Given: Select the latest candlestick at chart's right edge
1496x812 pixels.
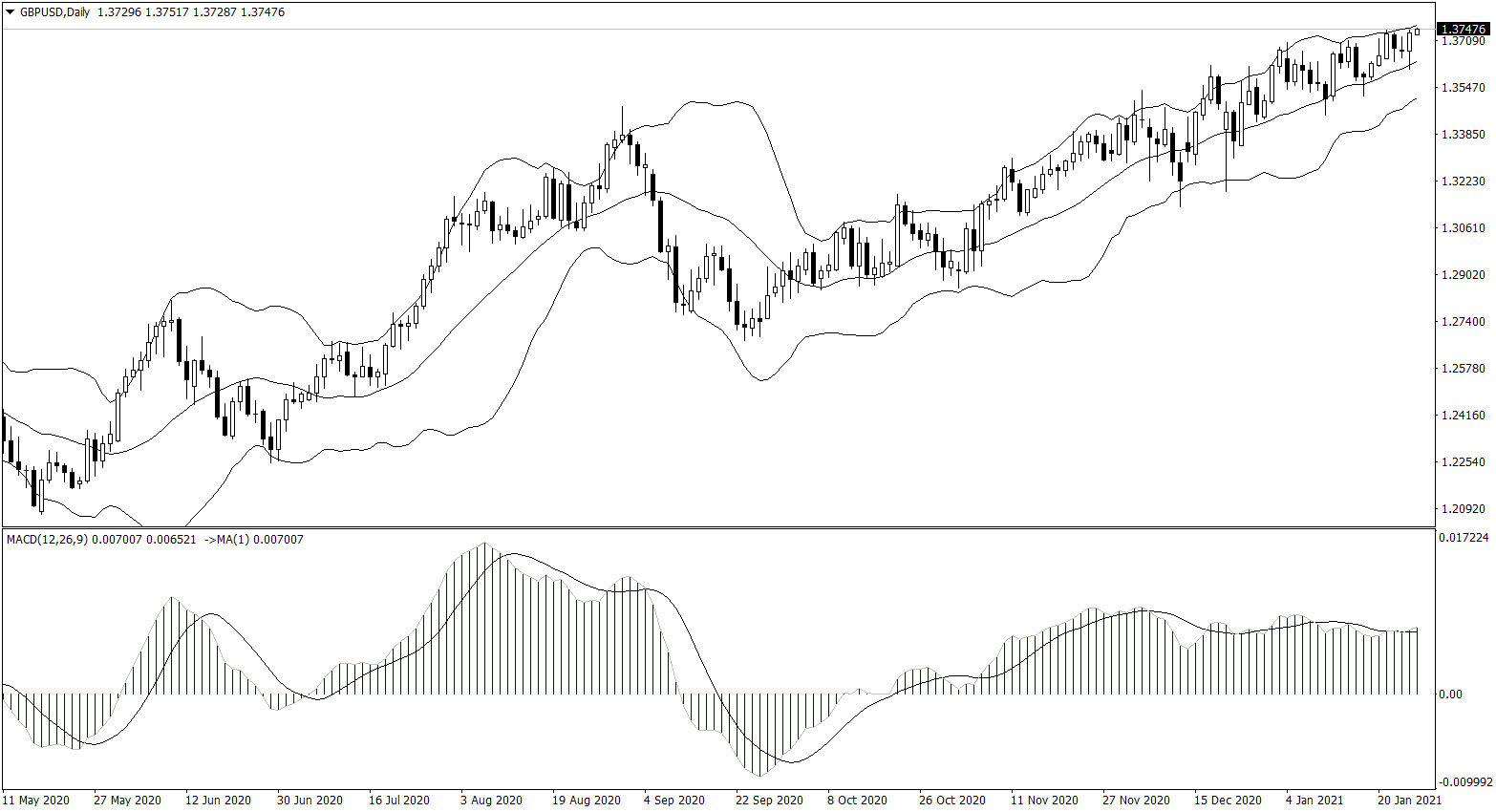Looking at the screenshot, I should 1417,32.
